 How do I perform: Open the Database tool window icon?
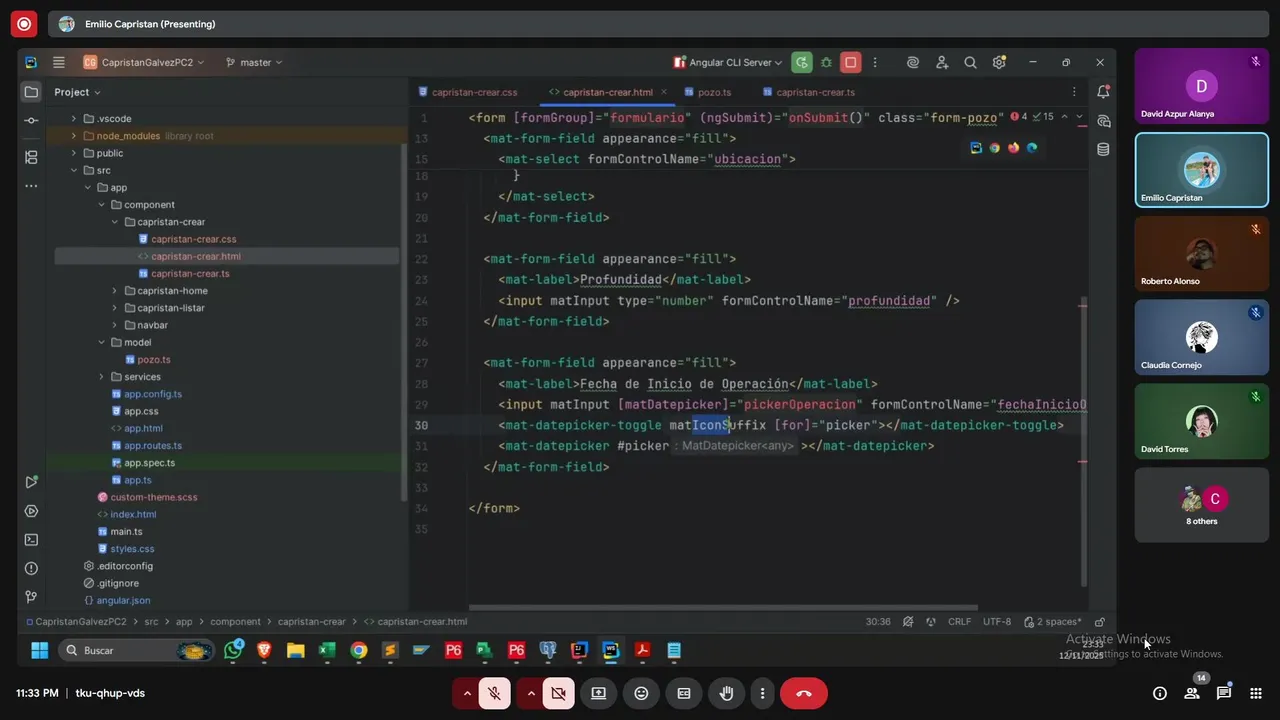[x=1103, y=150]
